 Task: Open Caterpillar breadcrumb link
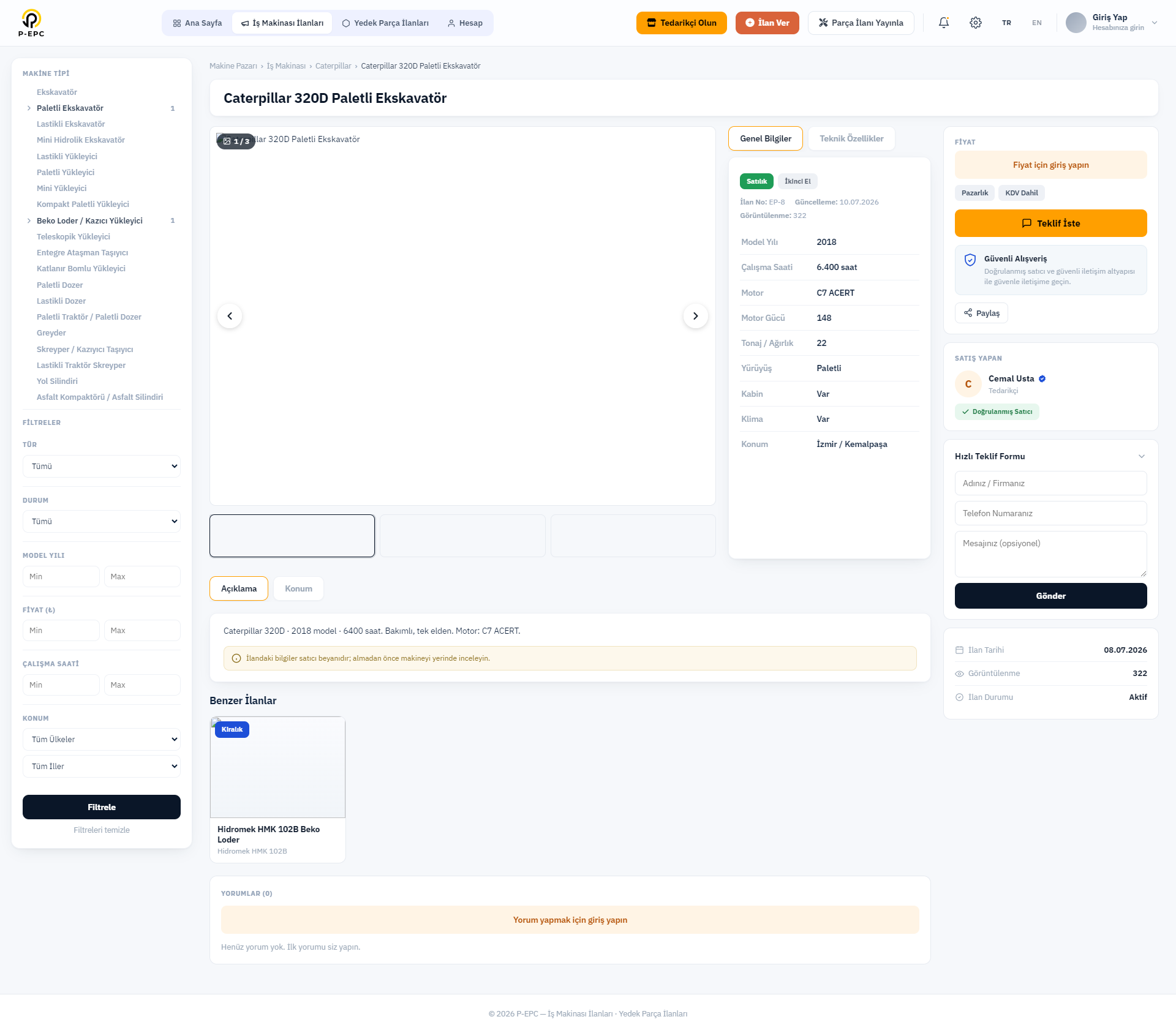333,66
